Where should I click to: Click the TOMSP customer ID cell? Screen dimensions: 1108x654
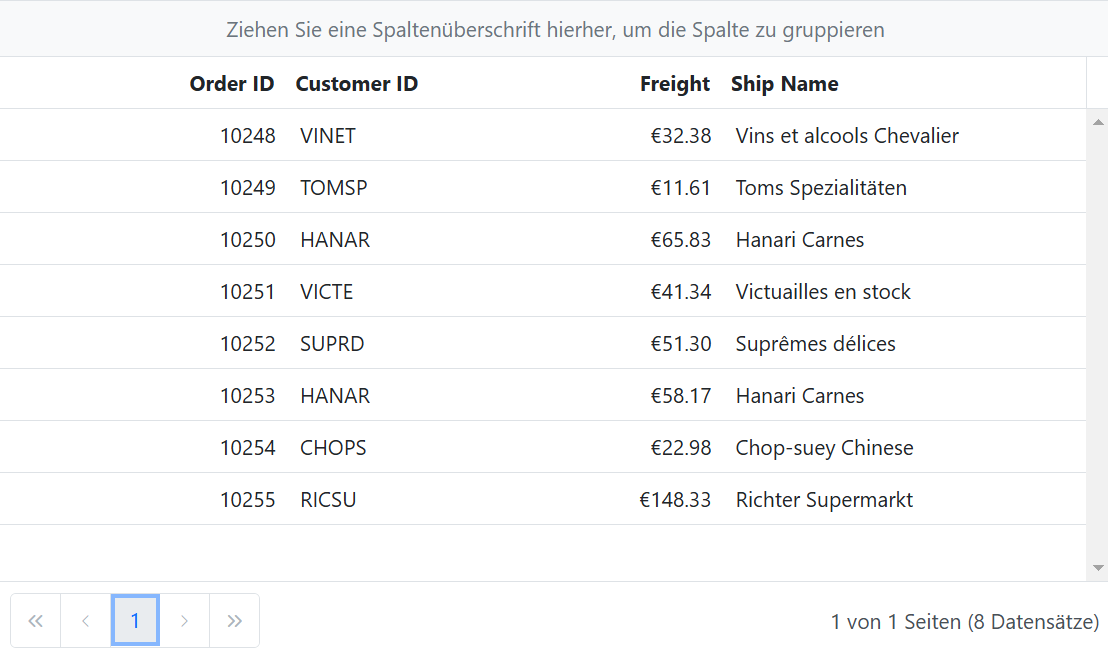point(334,187)
